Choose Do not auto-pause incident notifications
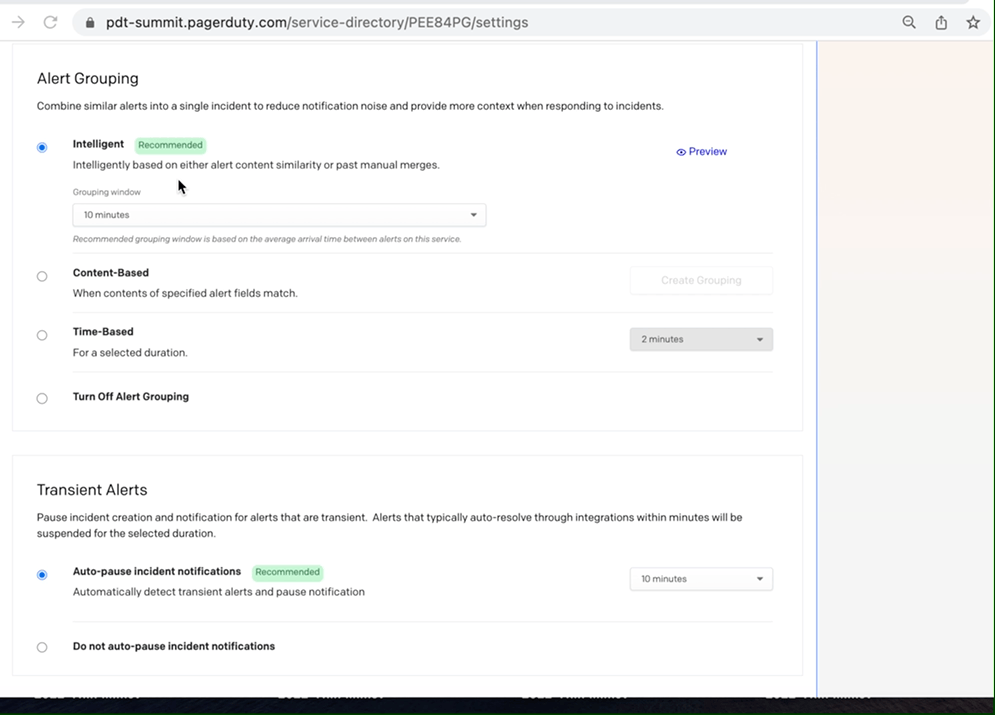995x715 pixels. coord(42,647)
